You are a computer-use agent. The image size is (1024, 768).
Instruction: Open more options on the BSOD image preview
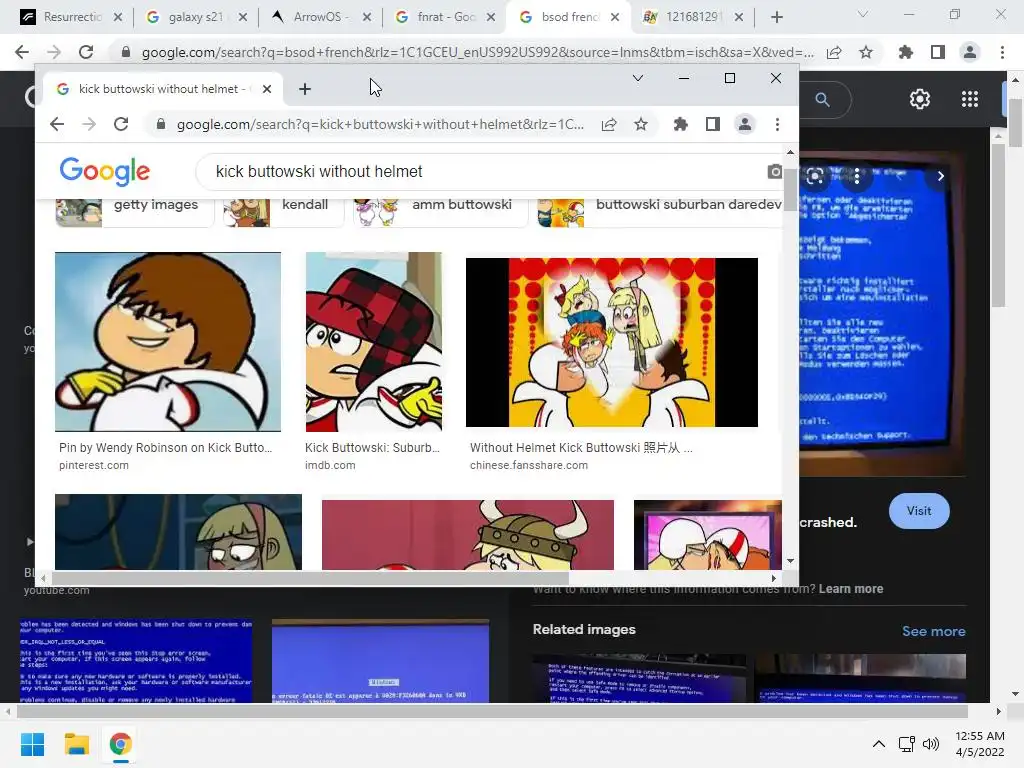coord(857,176)
